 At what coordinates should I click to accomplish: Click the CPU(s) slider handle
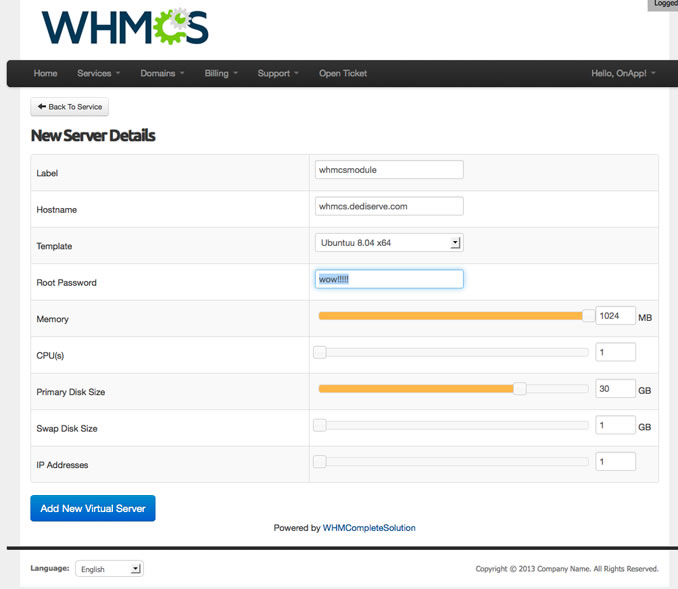(320, 352)
